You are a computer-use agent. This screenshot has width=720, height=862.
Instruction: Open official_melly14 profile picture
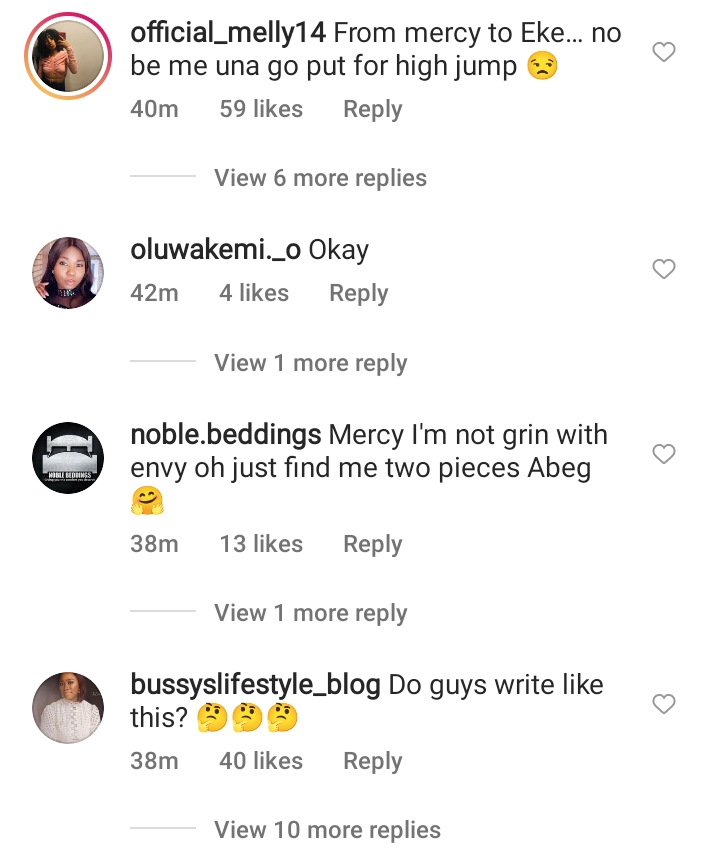tap(68, 56)
